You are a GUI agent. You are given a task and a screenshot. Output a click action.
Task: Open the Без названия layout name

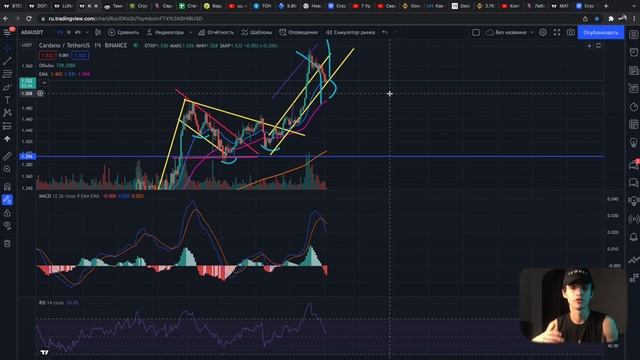[x=506, y=32]
